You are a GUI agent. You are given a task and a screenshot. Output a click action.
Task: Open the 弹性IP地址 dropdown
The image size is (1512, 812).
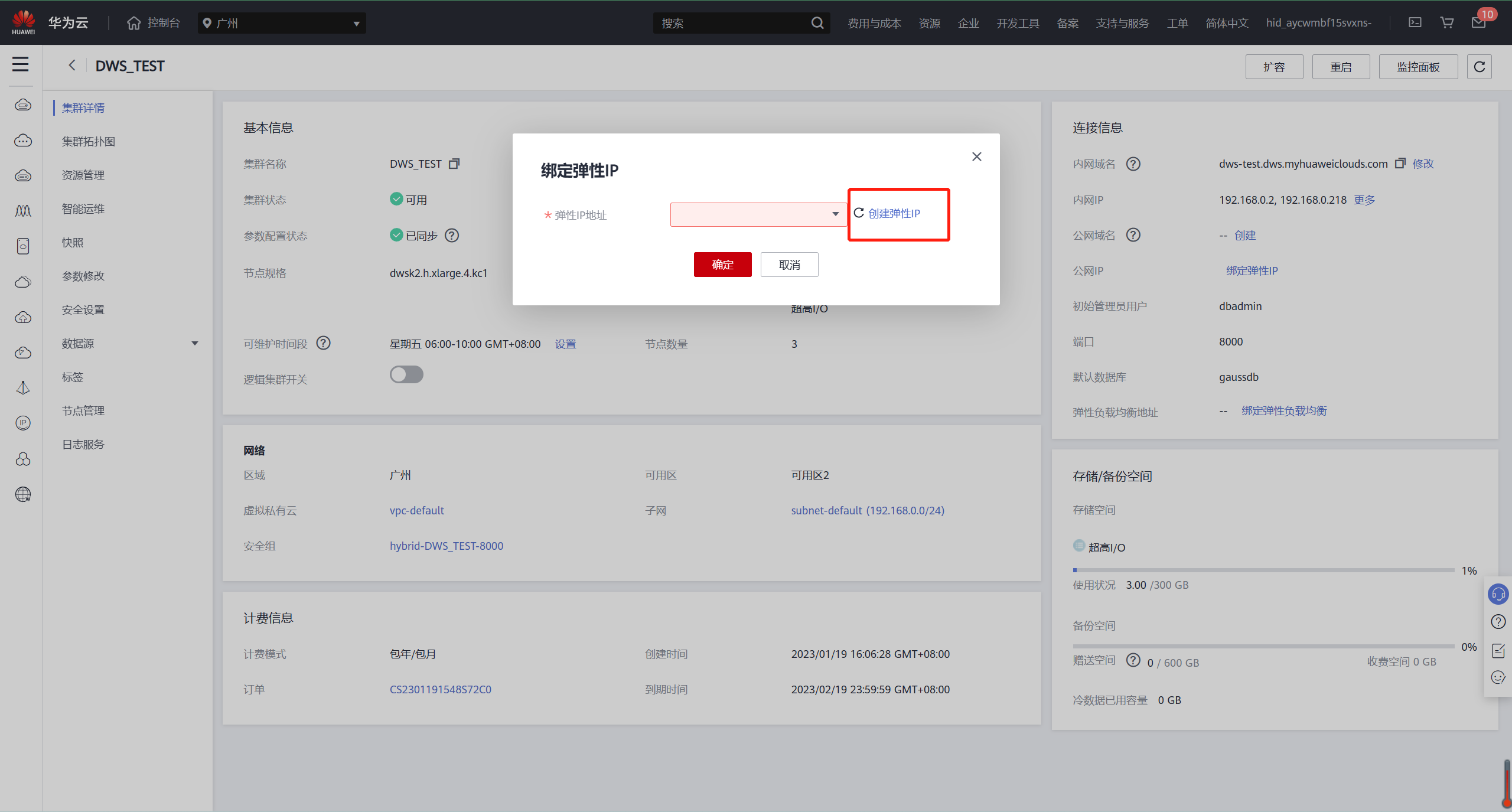tap(758, 214)
